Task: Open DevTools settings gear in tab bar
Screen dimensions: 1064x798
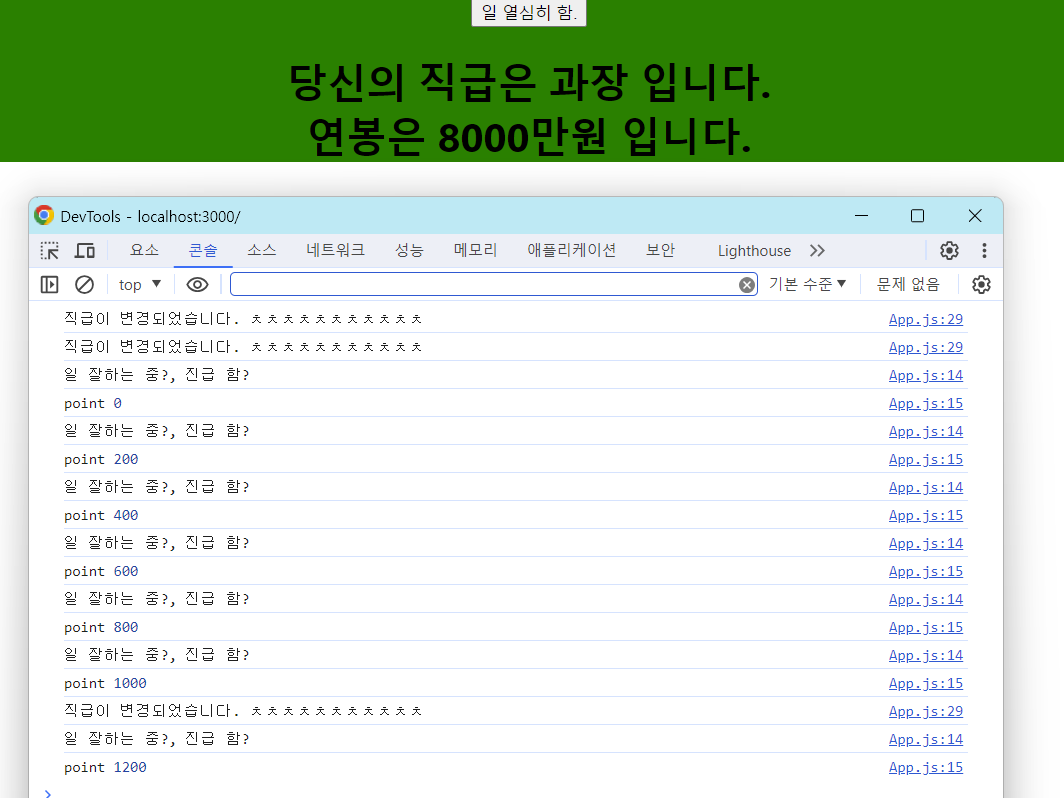Action: coord(949,250)
